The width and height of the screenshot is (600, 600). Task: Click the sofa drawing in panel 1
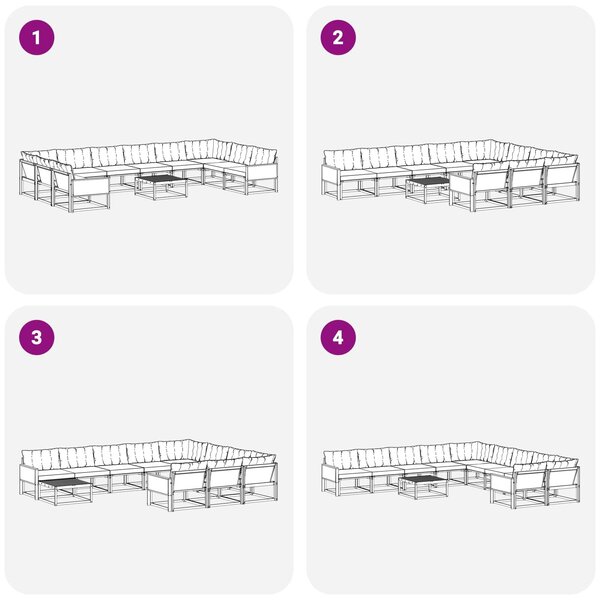coord(149,175)
